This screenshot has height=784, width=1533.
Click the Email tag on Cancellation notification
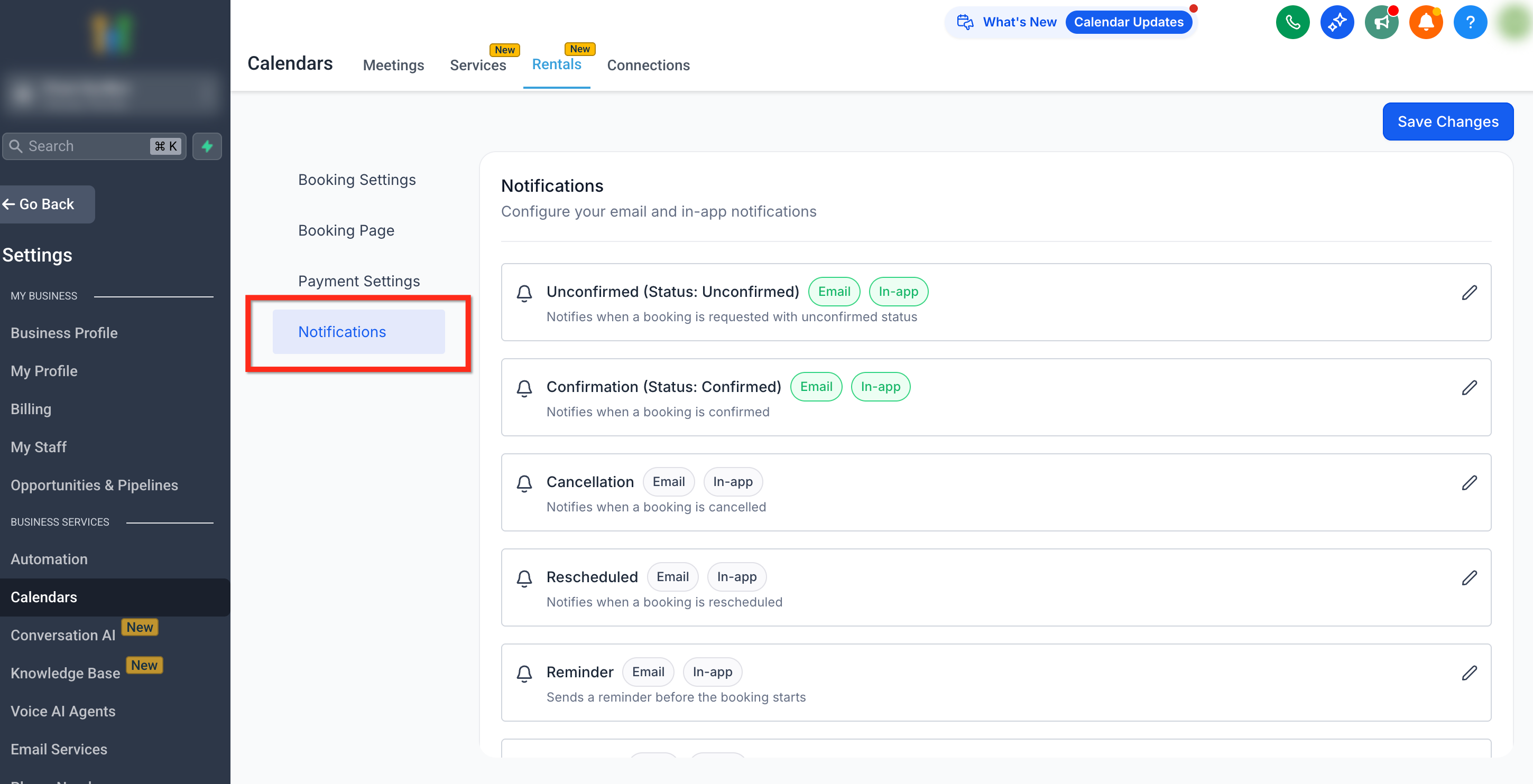click(668, 482)
